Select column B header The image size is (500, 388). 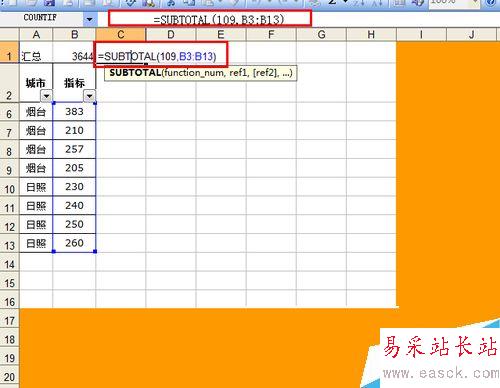pos(74,35)
